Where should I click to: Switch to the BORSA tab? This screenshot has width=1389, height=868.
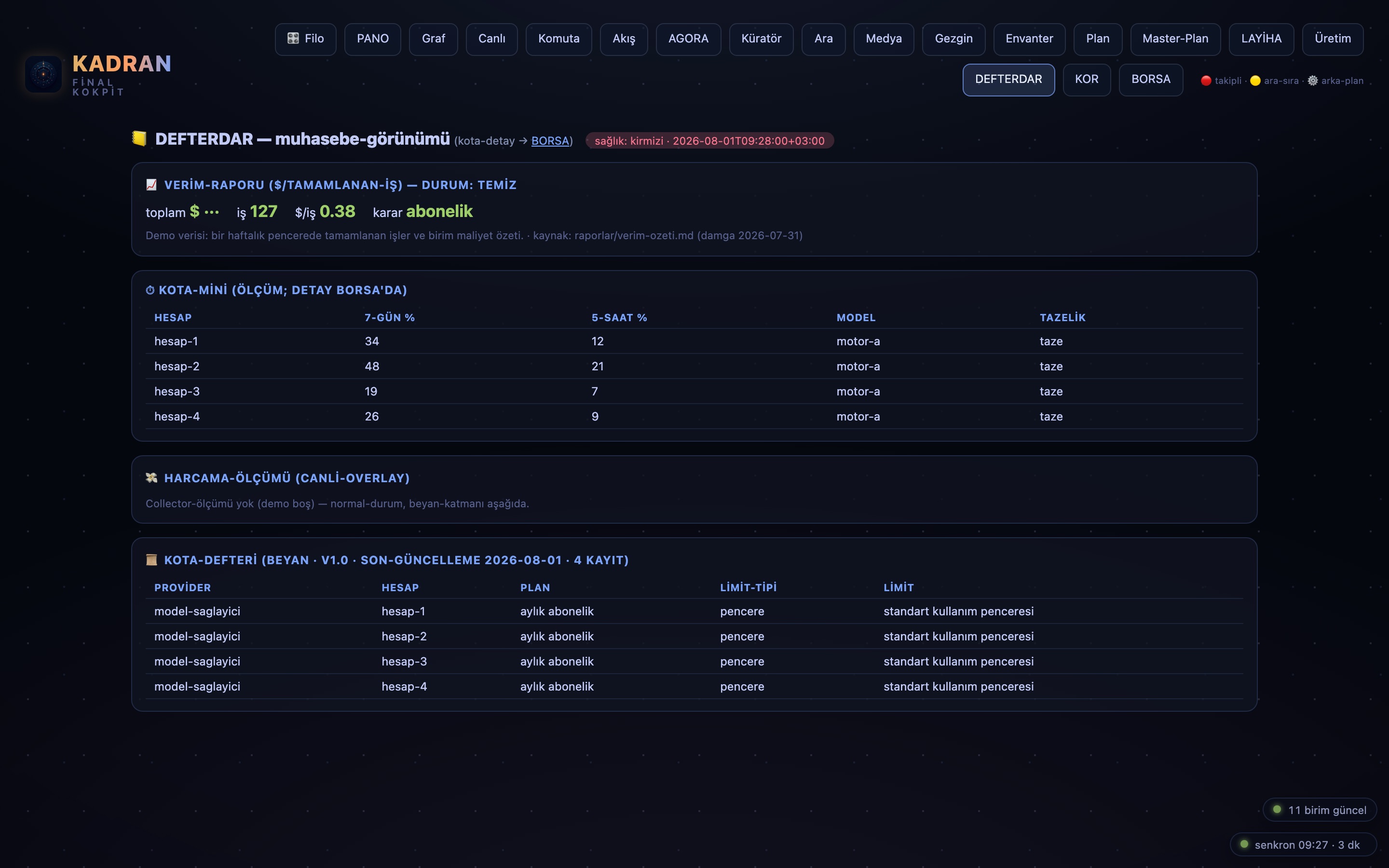click(x=1151, y=80)
